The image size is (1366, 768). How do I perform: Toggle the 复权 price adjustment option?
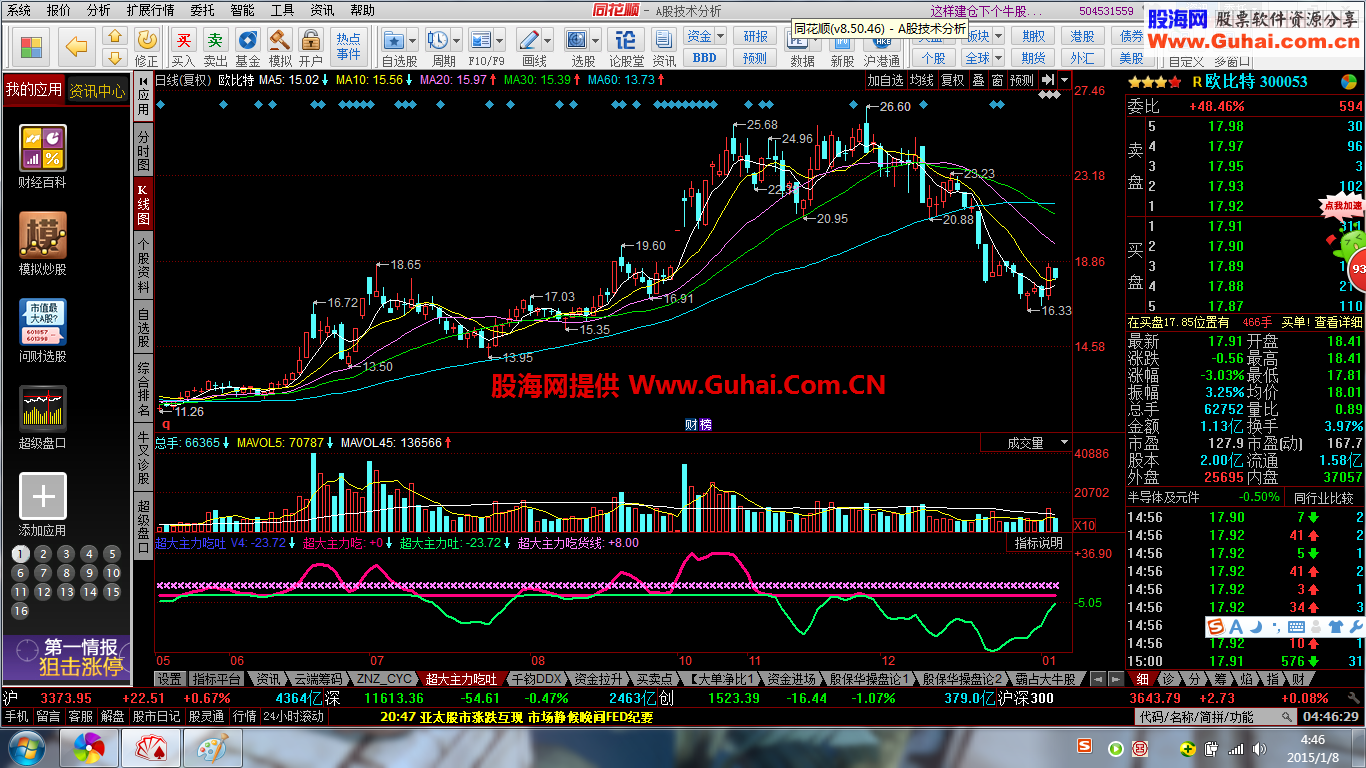coord(952,80)
